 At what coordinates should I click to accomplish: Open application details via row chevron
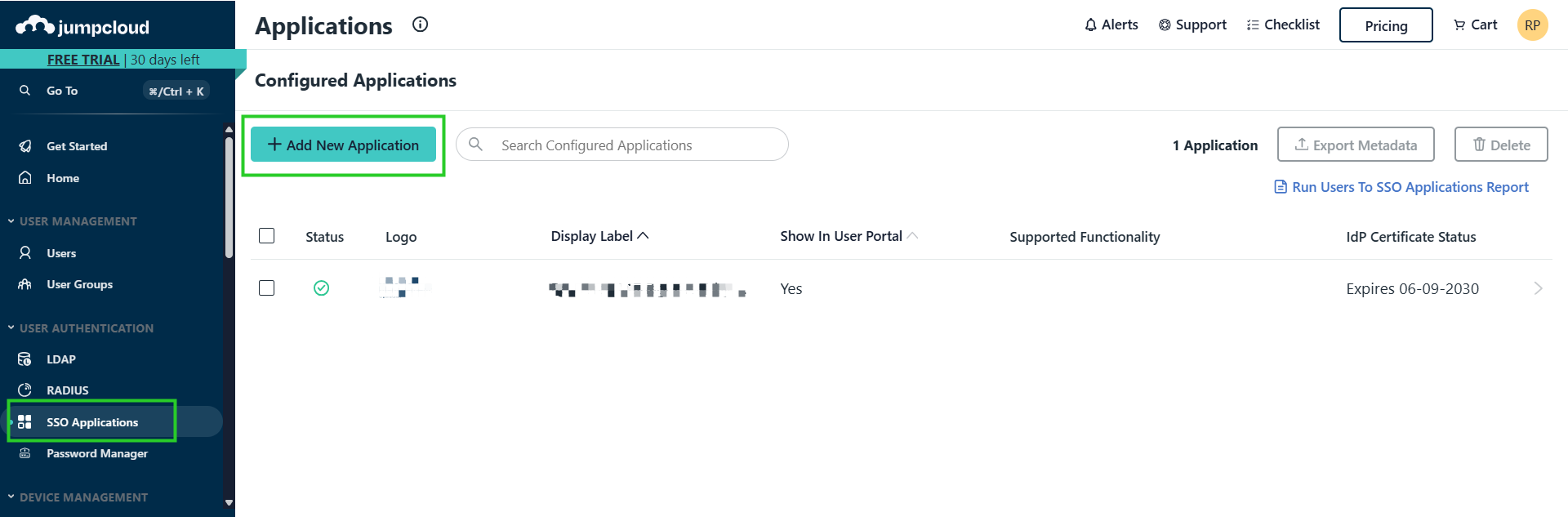(1539, 288)
